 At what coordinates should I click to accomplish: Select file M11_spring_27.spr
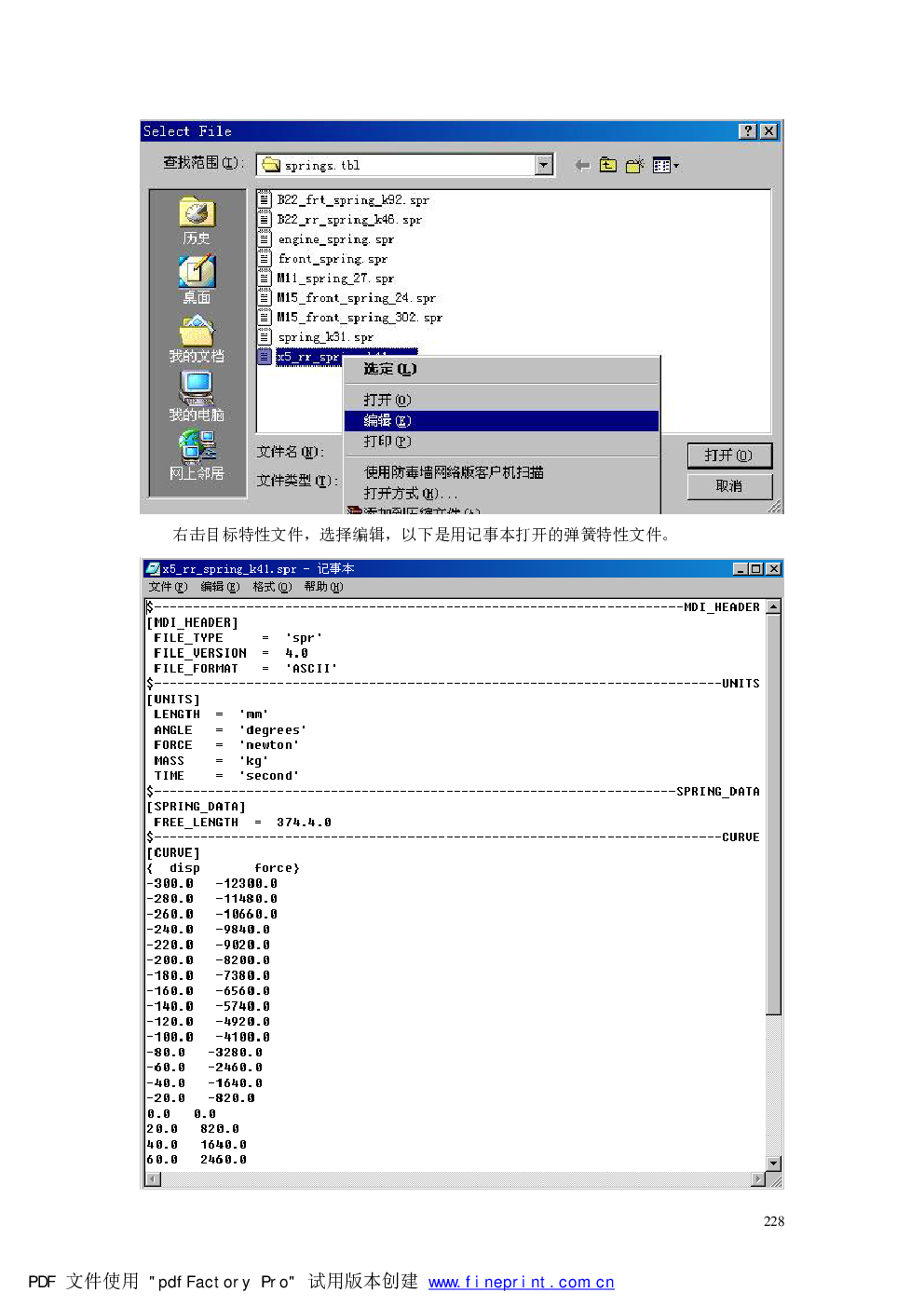326,278
